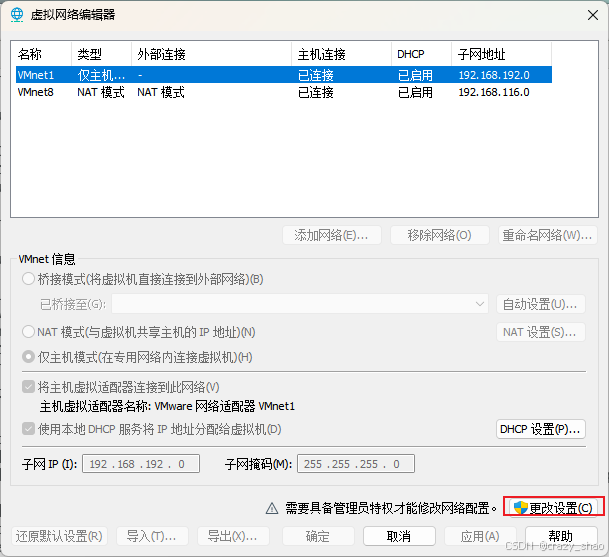Click 自动设置(U) button
The height and width of the screenshot is (557, 609).
[x=541, y=304]
